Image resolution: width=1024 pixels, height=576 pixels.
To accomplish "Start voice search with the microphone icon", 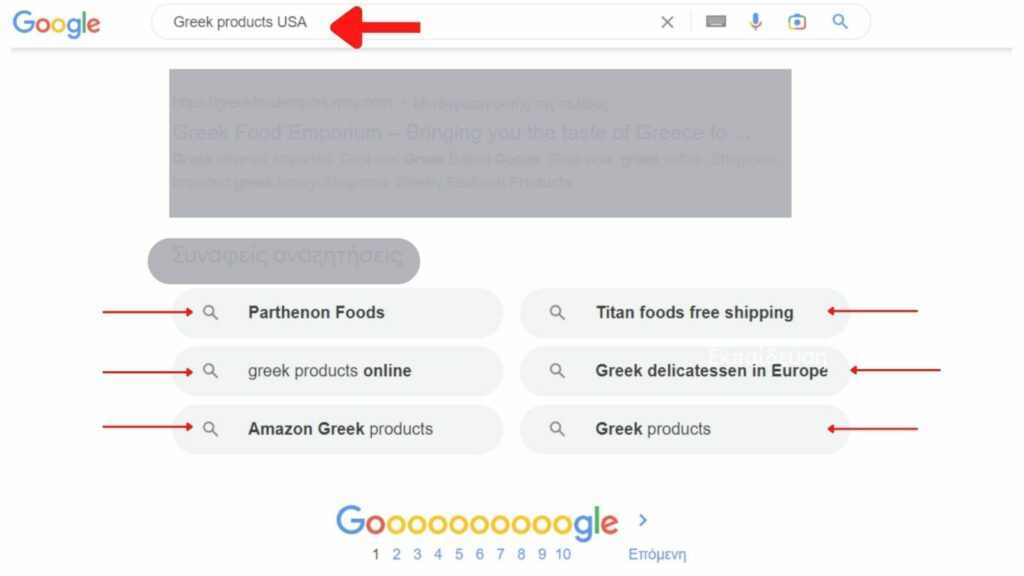I will tap(756, 22).
